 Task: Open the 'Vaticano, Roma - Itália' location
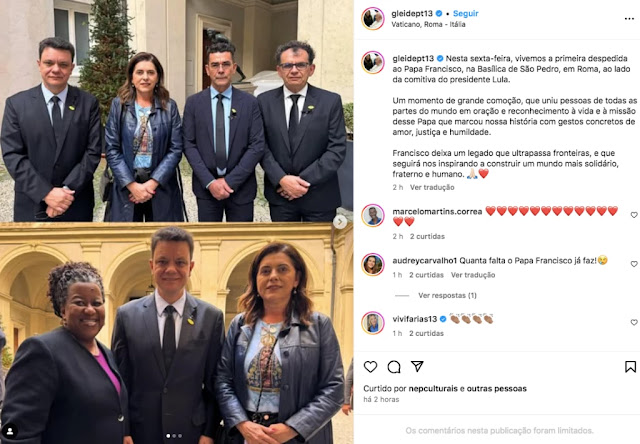(x=428, y=24)
